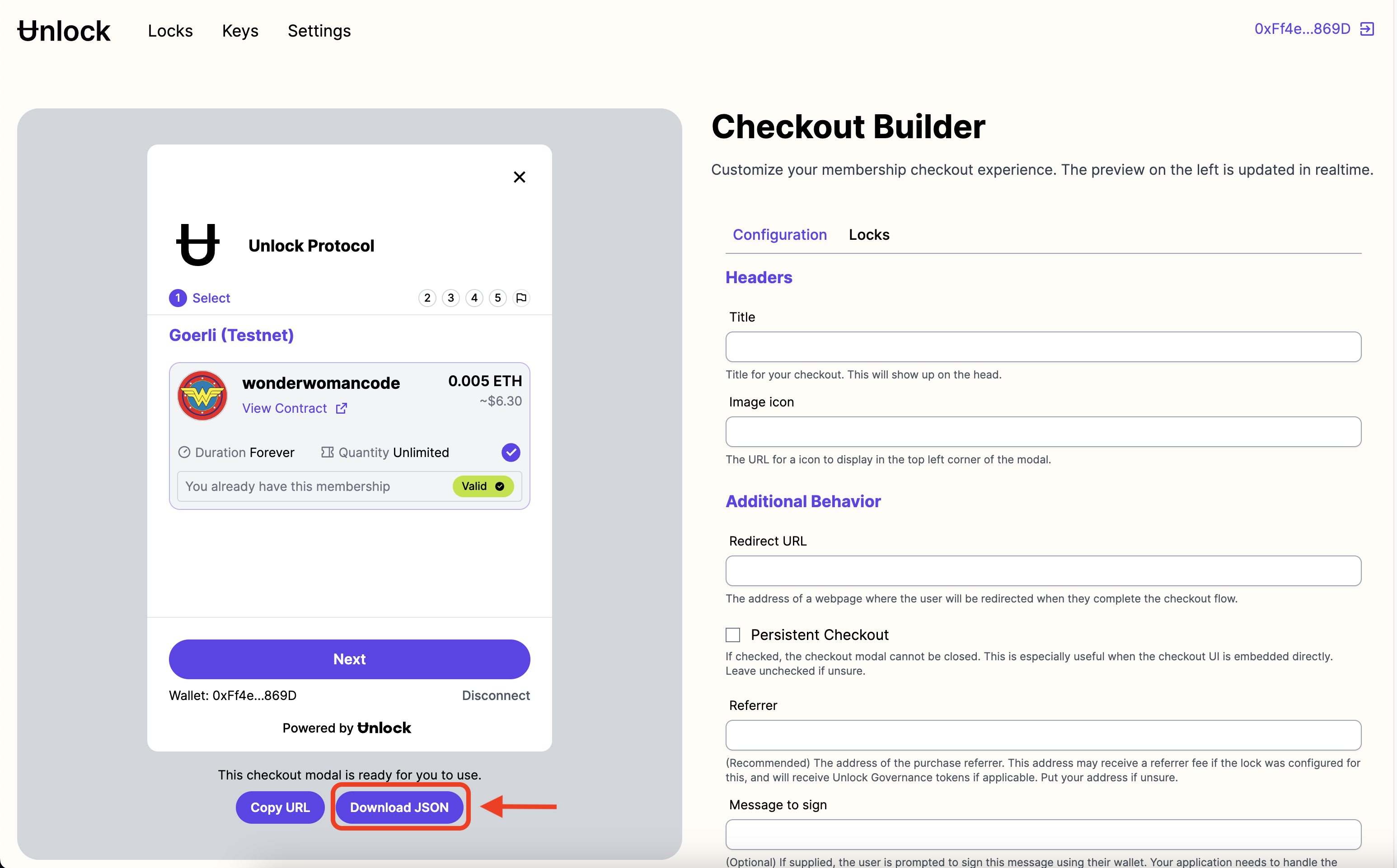Click the Unlock Protocol logo icon
The width and height of the screenshot is (1397, 868).
coord(197,244)
